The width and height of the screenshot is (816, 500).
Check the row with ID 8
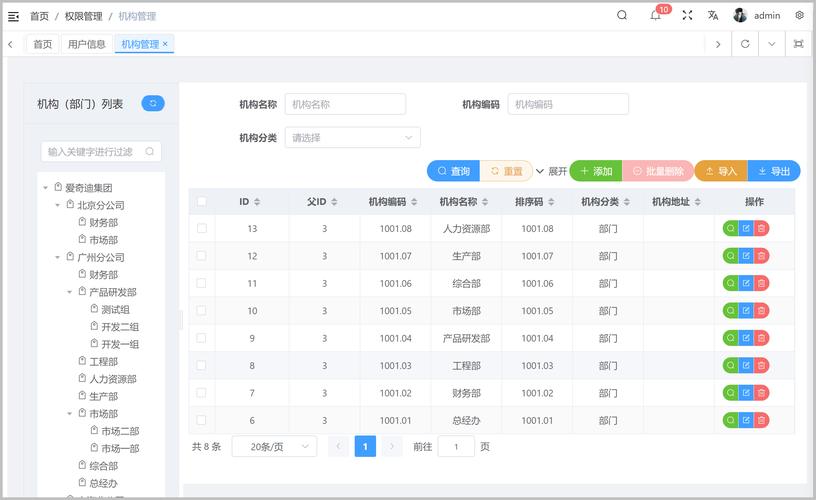click(202, 365)
